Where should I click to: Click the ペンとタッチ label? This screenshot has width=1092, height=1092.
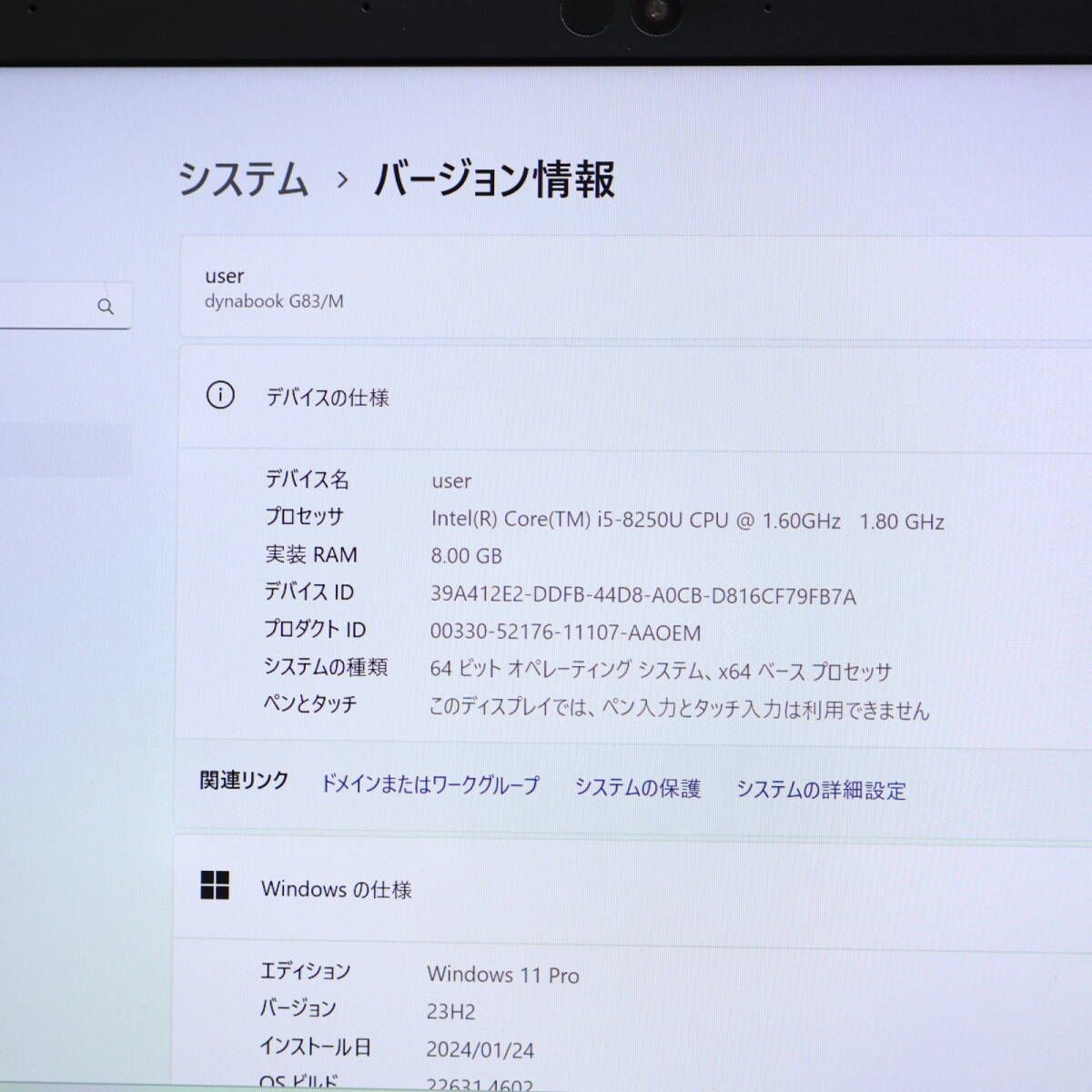coord(310,703)
